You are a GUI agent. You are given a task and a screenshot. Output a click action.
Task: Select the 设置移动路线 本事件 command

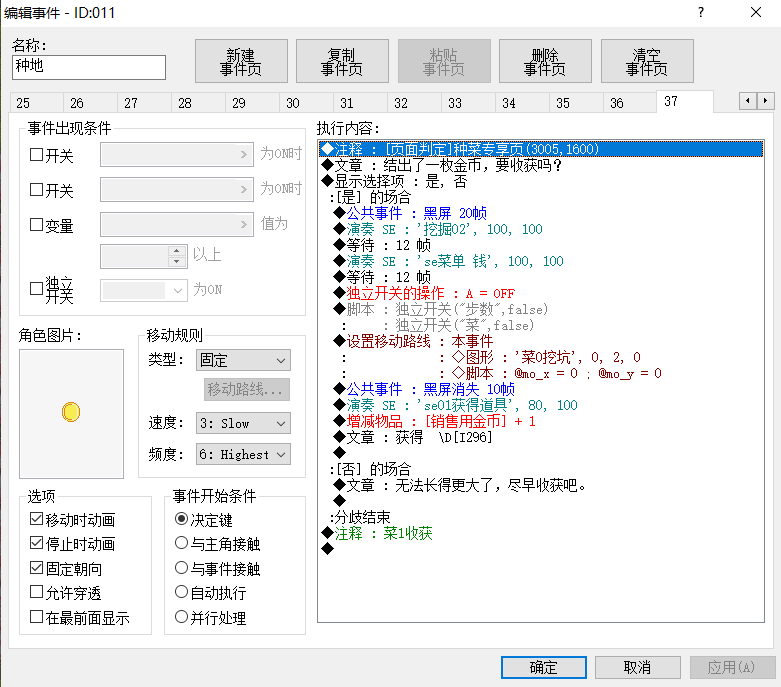click(x=541, y=341)
